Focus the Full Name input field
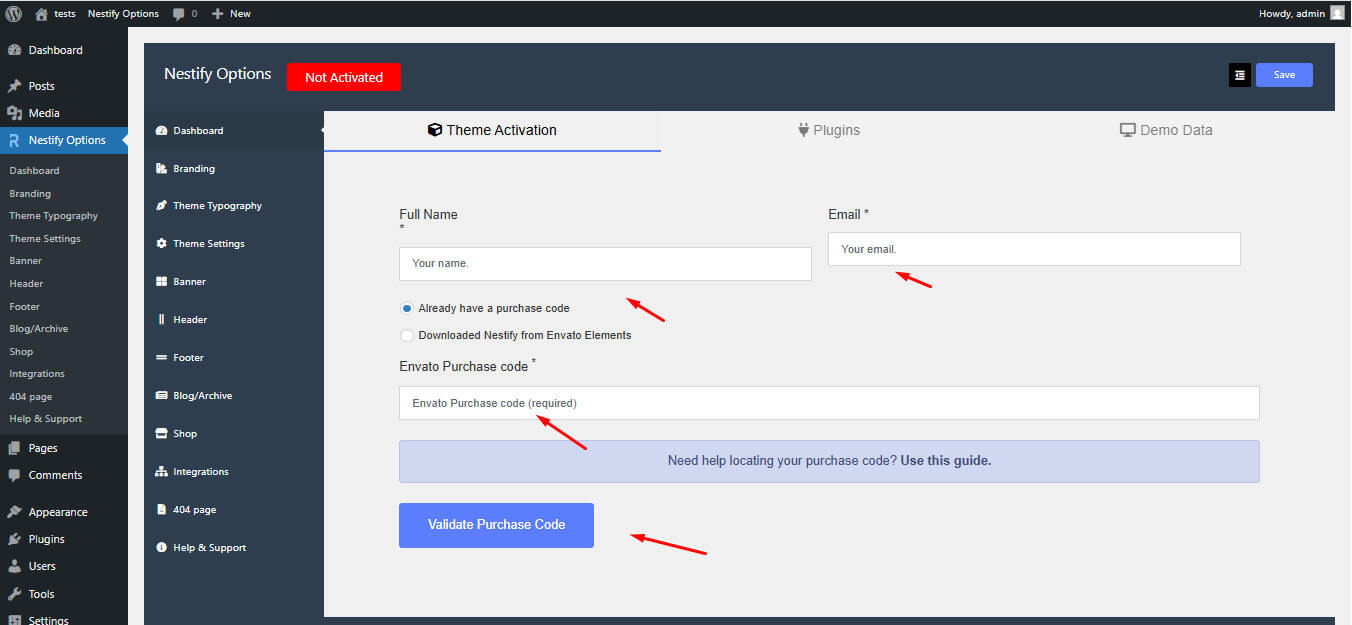Image resolution: width=1352 pixels, height=625 pixels. (x=605, y=264)
